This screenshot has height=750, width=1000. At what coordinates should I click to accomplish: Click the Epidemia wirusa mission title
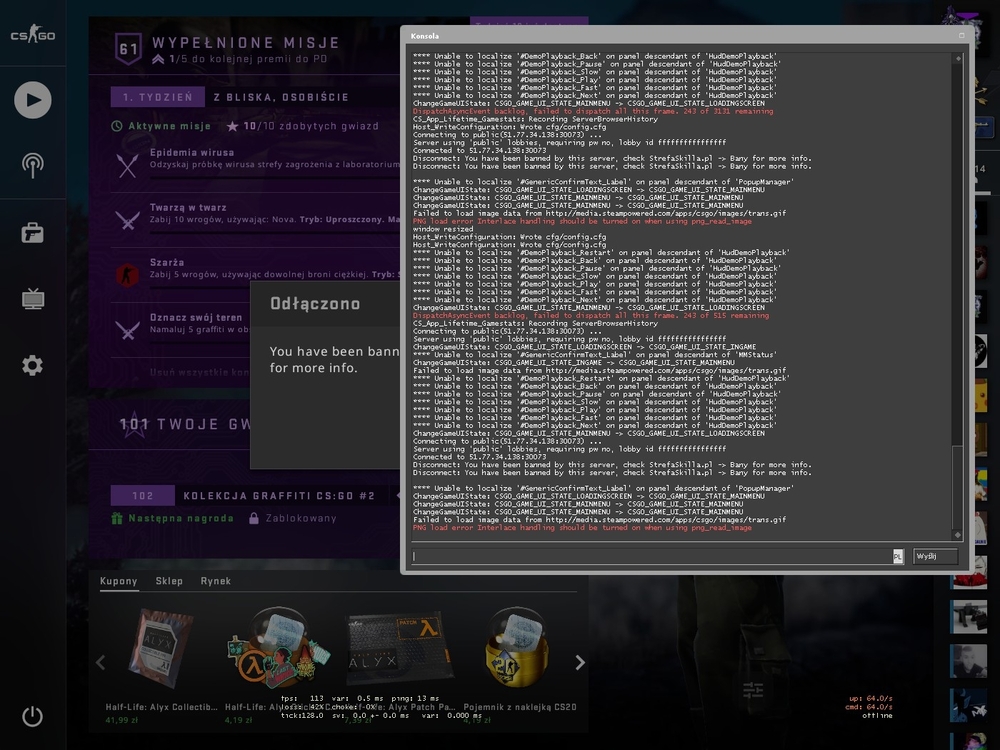tap(192, 152)
